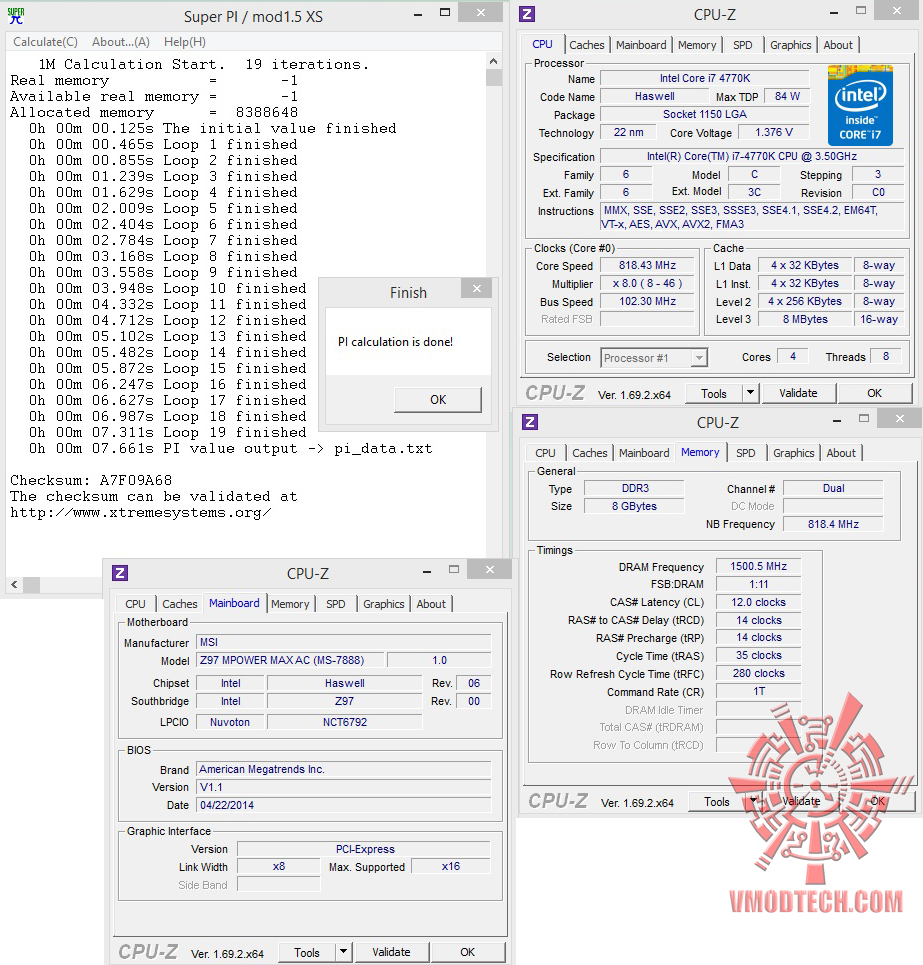Close the Finish dialog with X

pyautogui.click(x=477, y=289)
